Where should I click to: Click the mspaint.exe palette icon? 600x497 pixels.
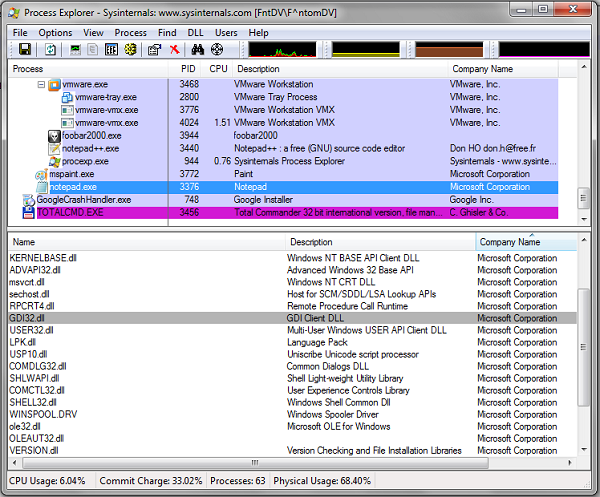(42, 174)
